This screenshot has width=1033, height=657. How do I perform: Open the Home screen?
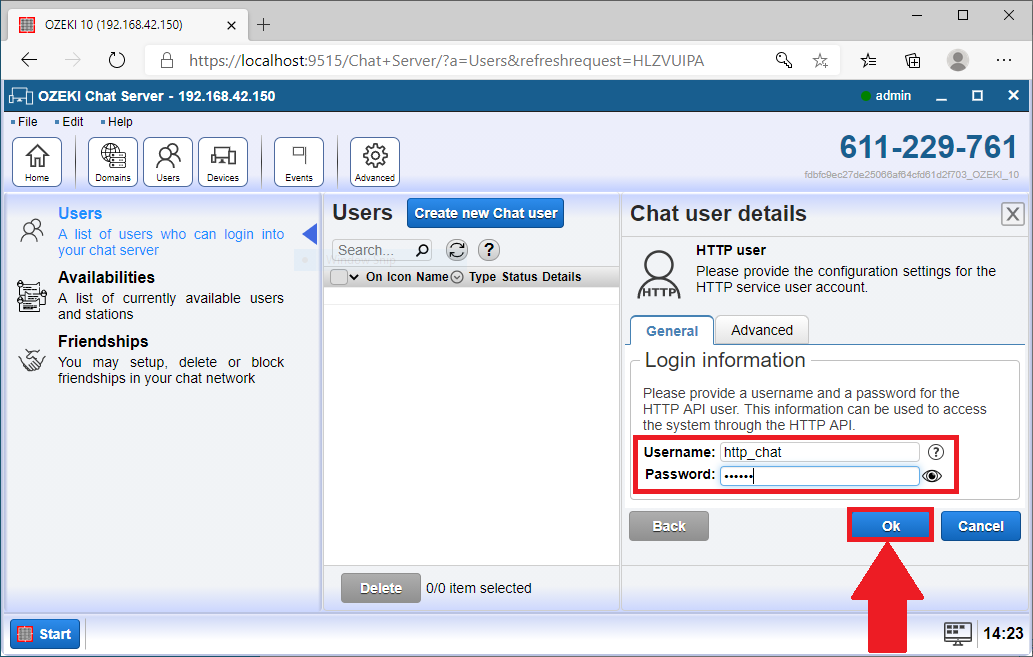(37, 160)
